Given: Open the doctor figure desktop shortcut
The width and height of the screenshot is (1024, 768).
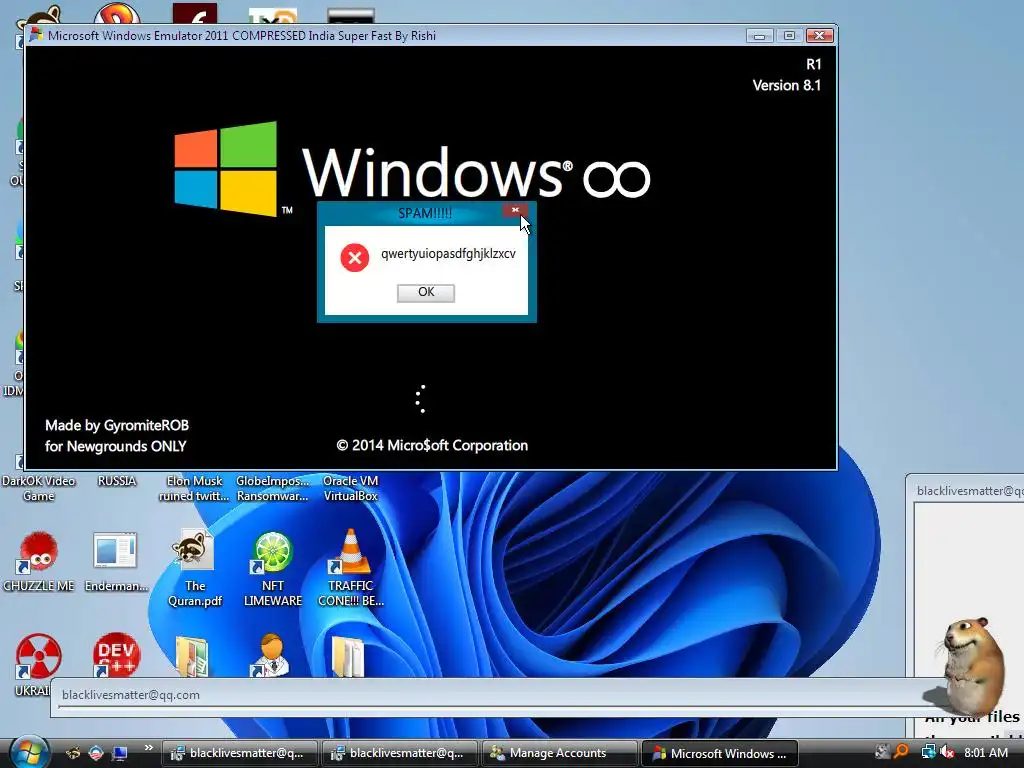Looking at the screenshot, I should [x=270, y=654].
